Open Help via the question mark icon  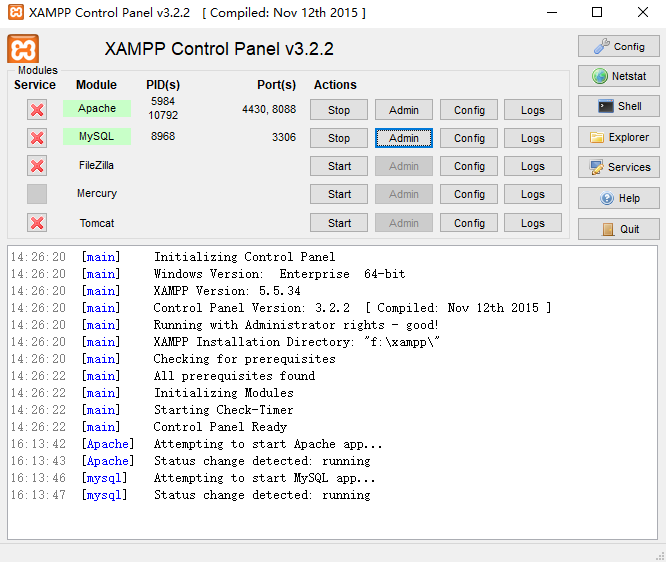click(618, 198)
